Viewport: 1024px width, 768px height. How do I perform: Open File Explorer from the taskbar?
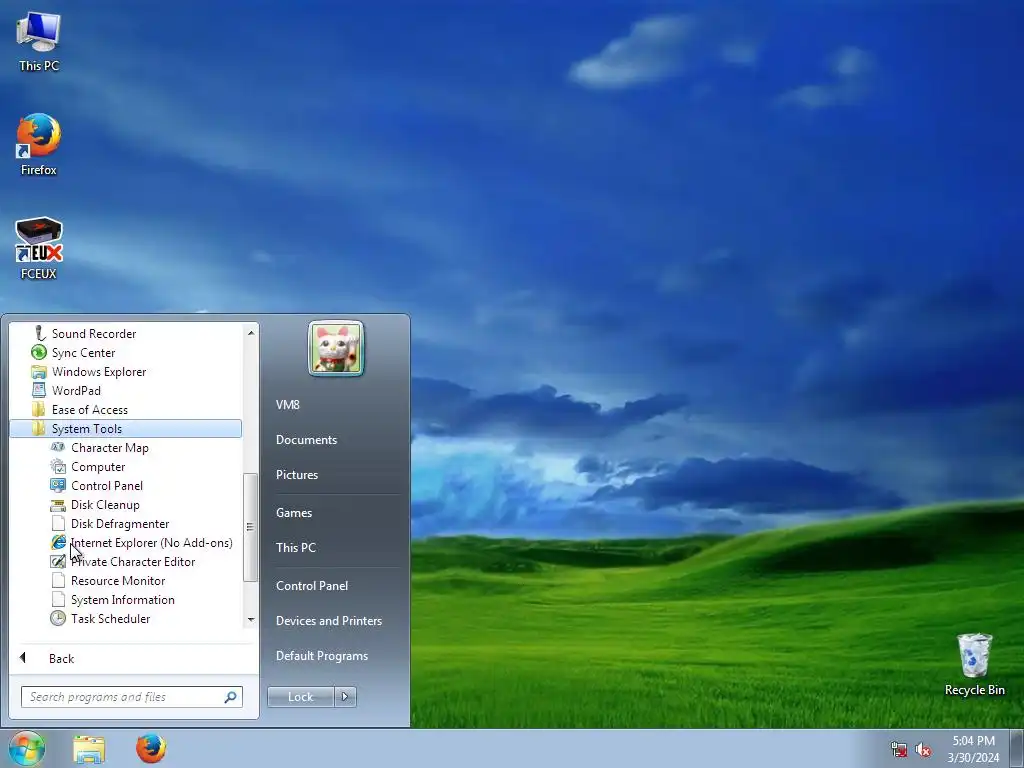coord(89,749)
